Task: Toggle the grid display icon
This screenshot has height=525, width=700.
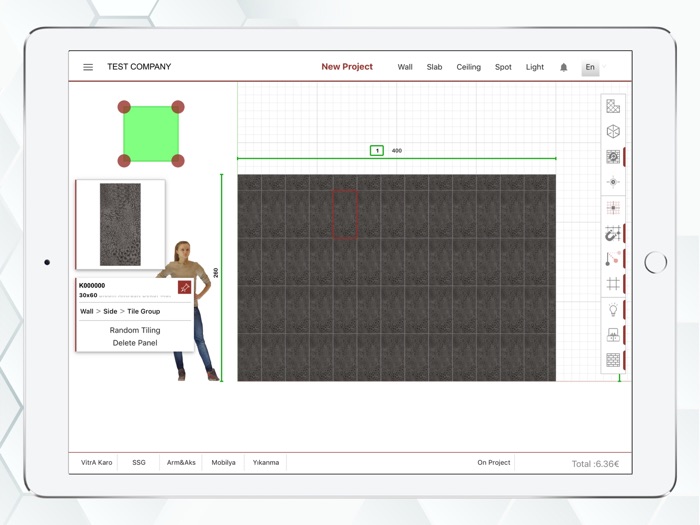Action: 613,285
